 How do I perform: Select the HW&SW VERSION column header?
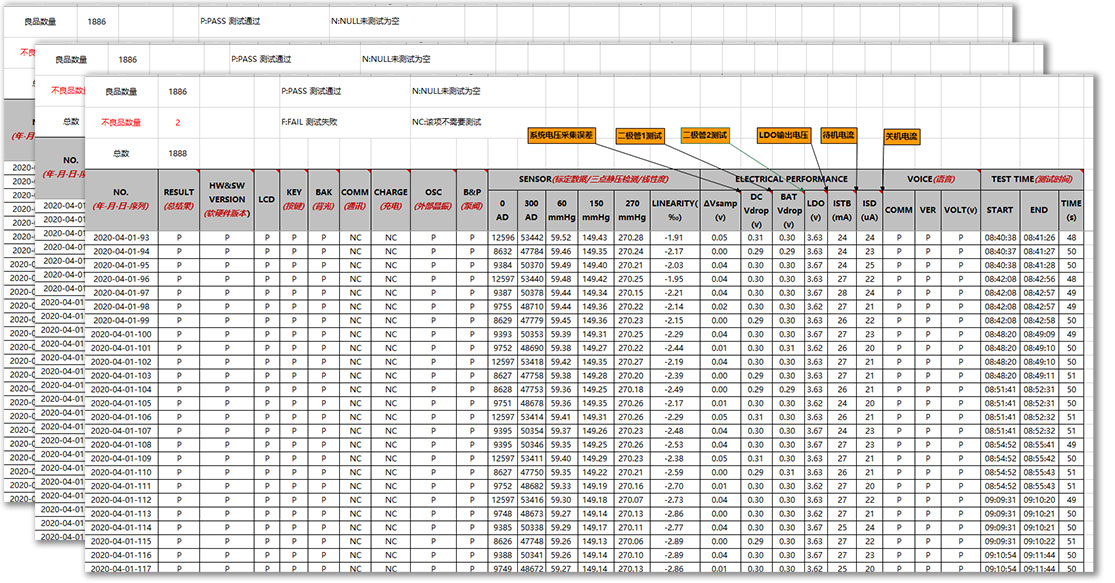[x=227, y=199]
